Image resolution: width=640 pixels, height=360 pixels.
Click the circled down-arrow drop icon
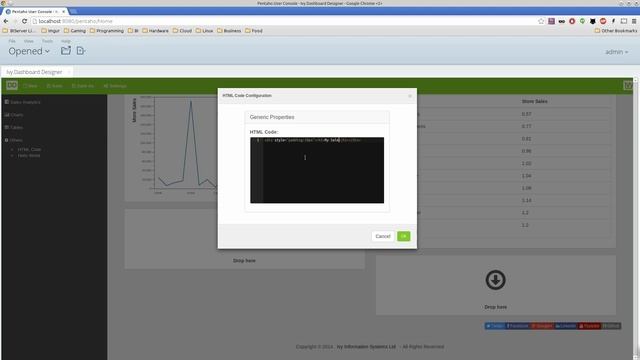coord(496,280)
